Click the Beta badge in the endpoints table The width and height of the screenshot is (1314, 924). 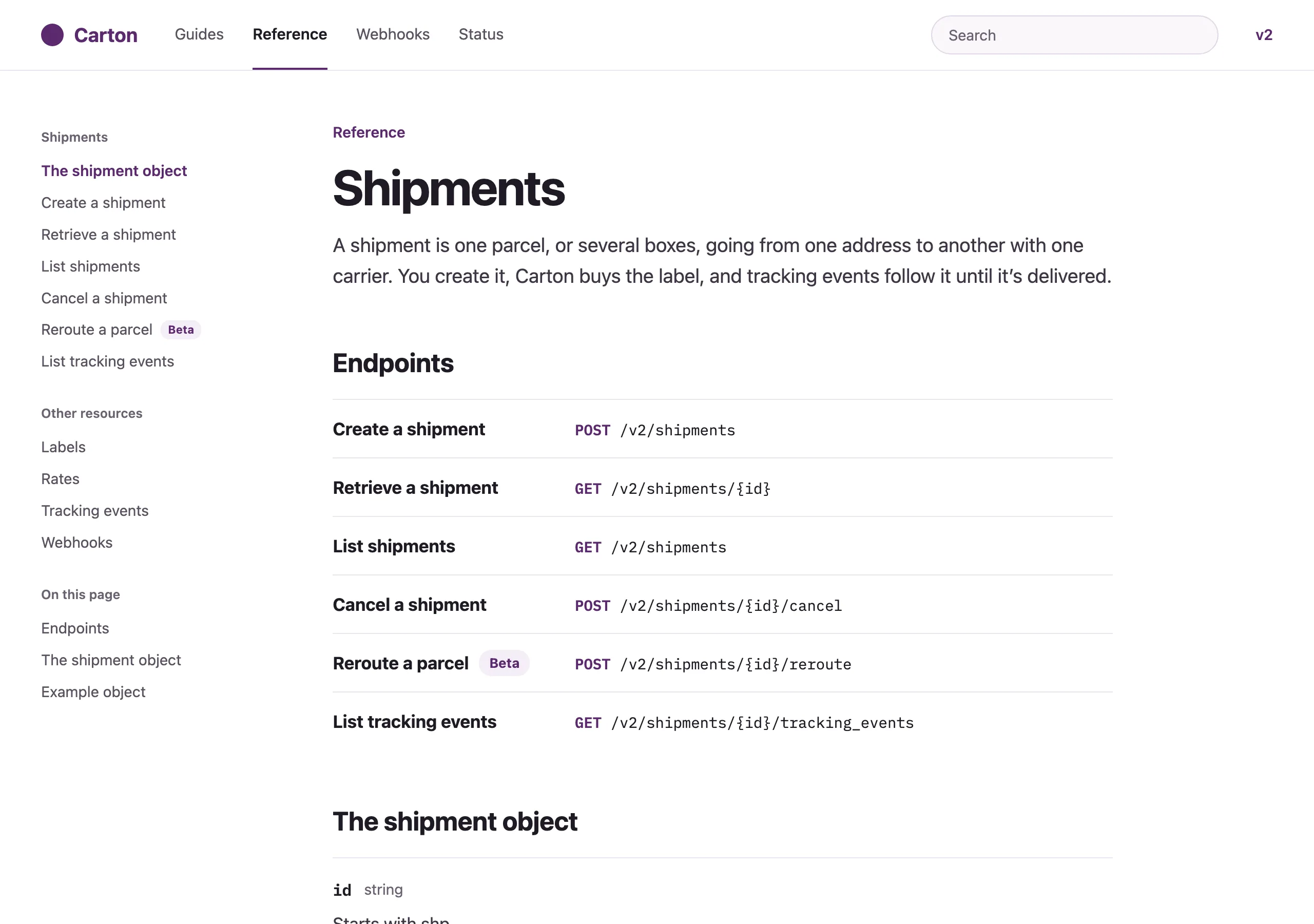point(504,663)
